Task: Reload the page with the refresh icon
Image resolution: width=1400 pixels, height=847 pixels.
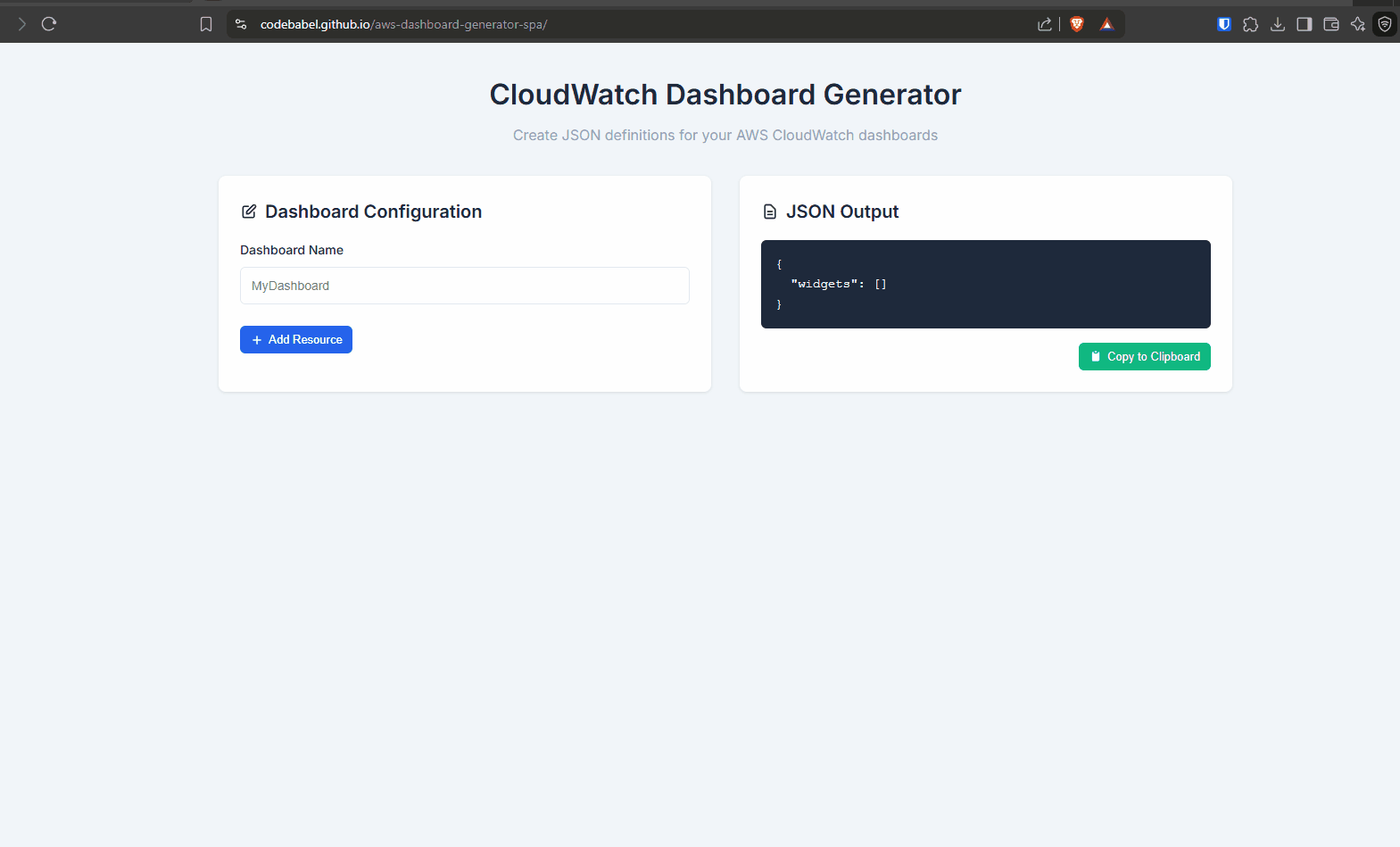Action: point(49,24)
